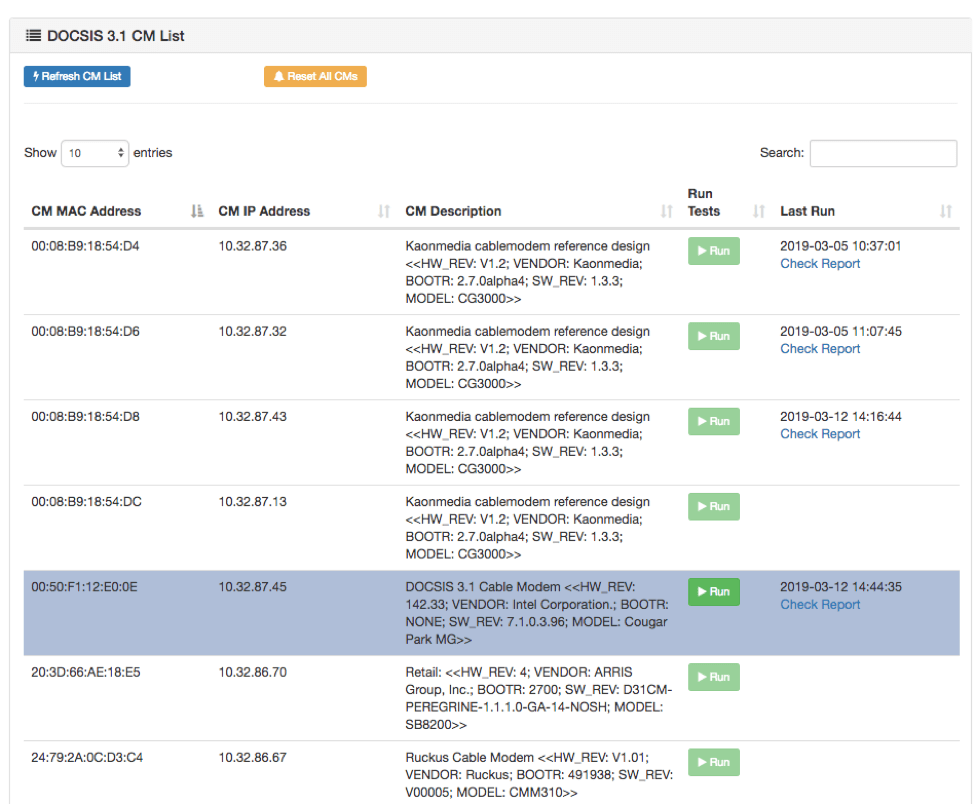Open Check Report for the 2019-03-12 14:44:35 run
The image size is (974, 804).
pos(820,604)
